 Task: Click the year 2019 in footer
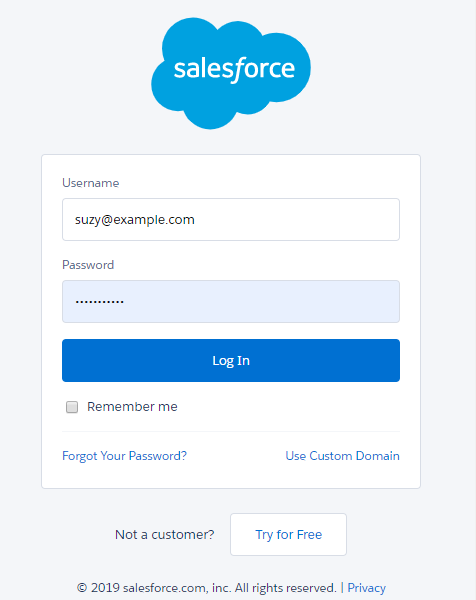coord(105,588)
